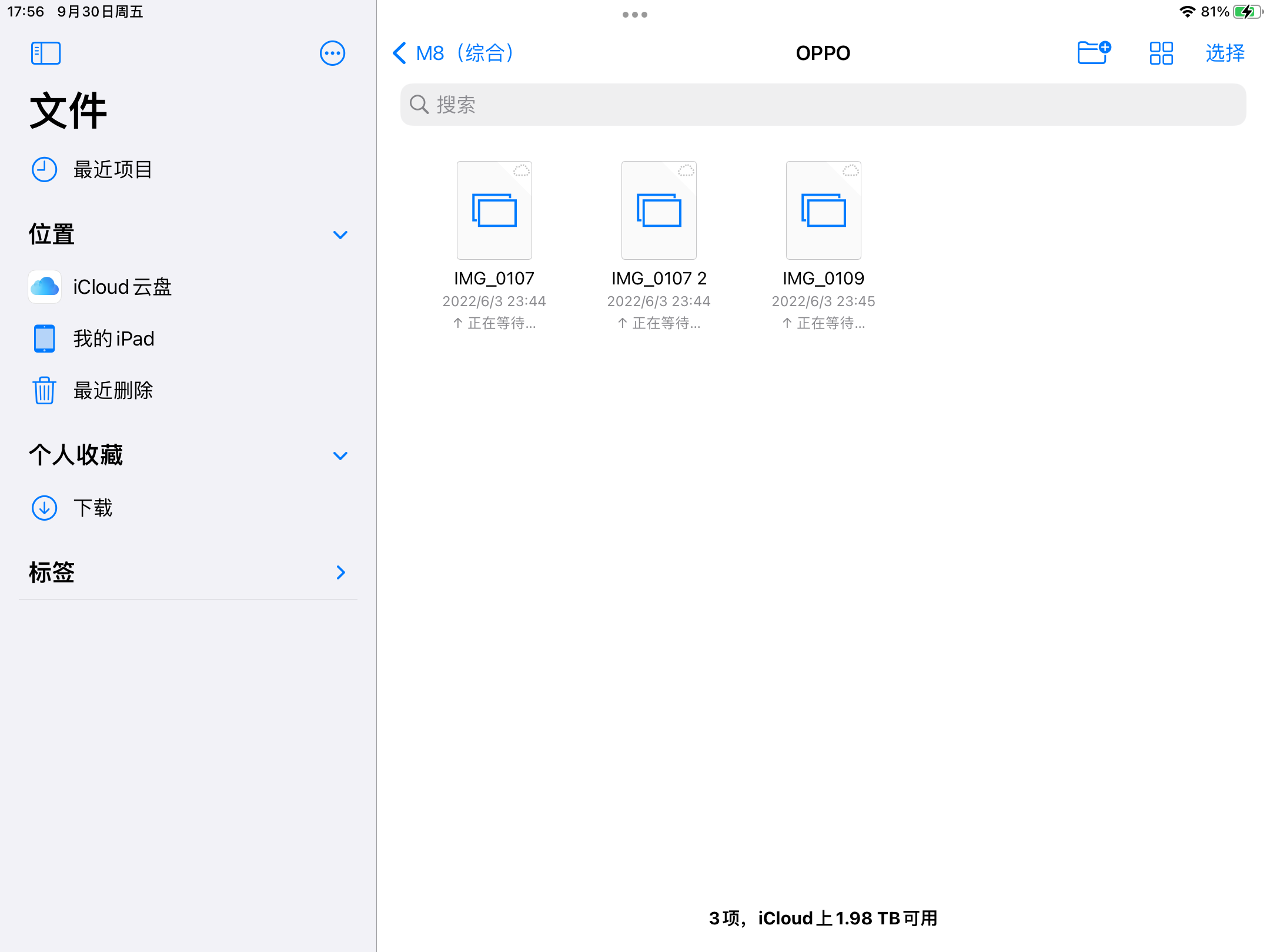Open the 下载 favorites folder
The image size is (1270, 952).
[92, 508]
